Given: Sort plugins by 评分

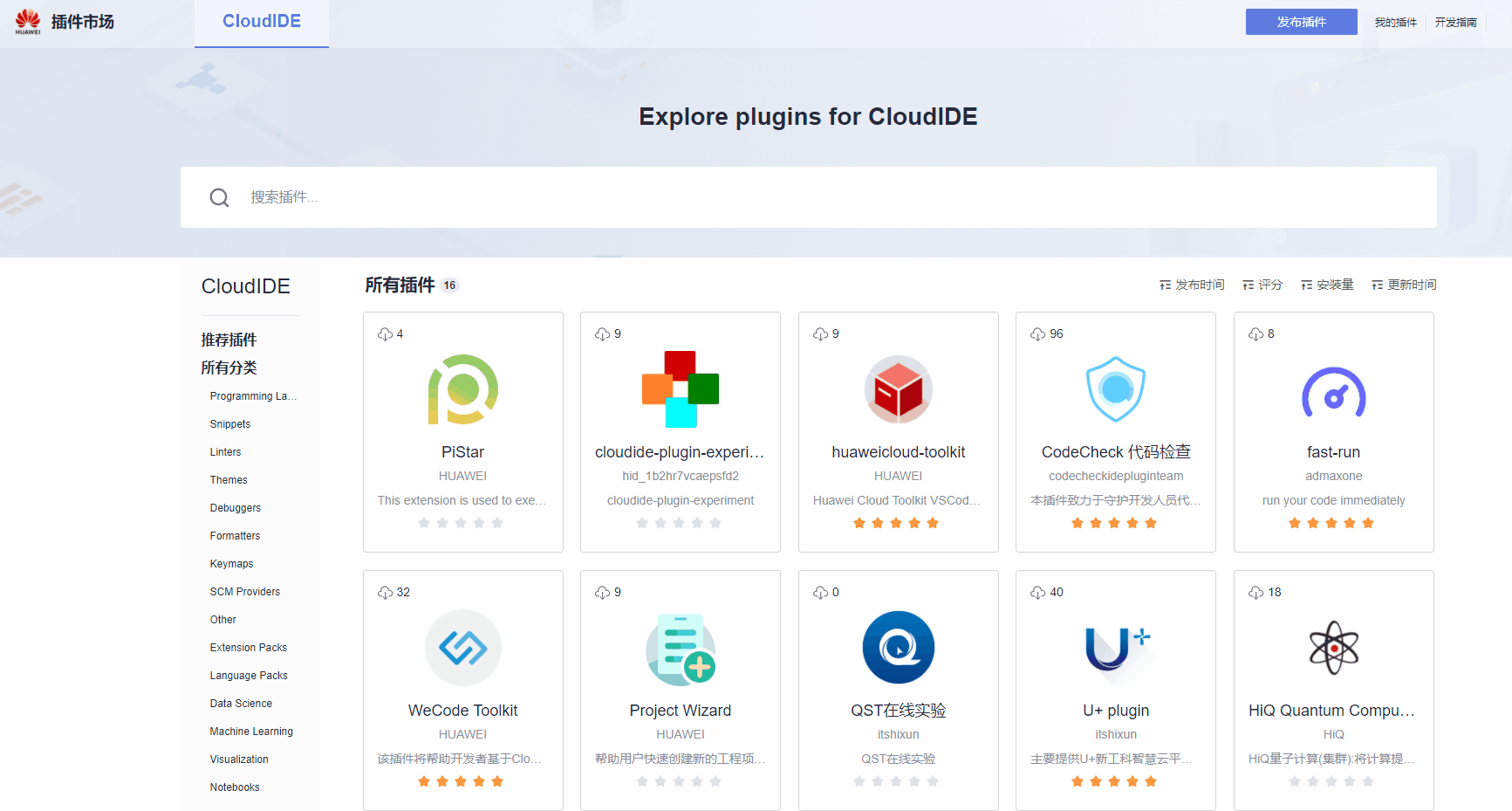Looking at the screenshot, I should click(1262, 285).
